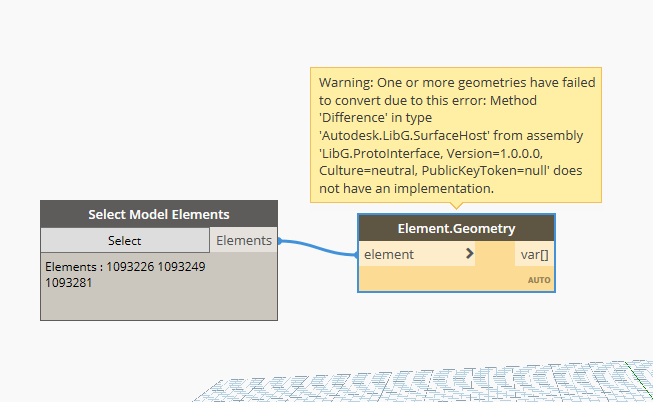The width and height of the screenshot is (653, 402).
Task: Open the AUTO lacing indicator
Action: click(x=539, y=280)
